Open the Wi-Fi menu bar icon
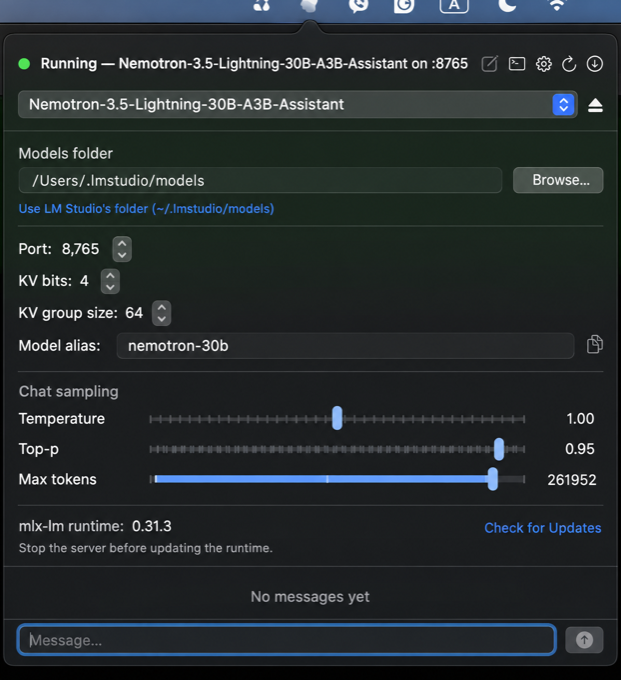This screenshot has height=680, width=621. (557, 5)
